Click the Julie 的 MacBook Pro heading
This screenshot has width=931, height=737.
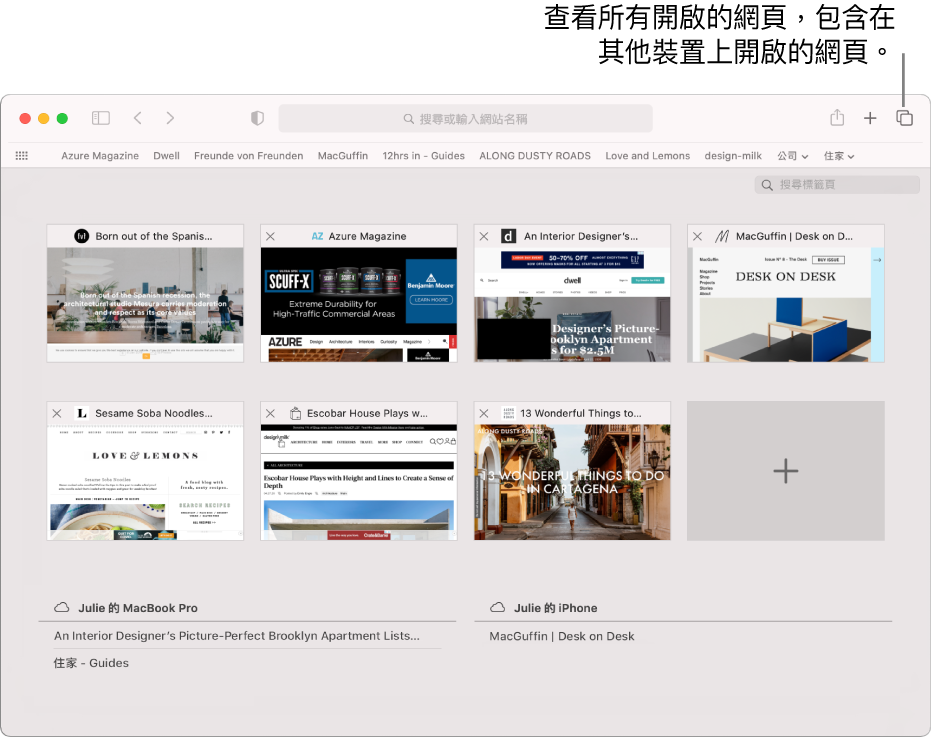[x=138, y=608]
